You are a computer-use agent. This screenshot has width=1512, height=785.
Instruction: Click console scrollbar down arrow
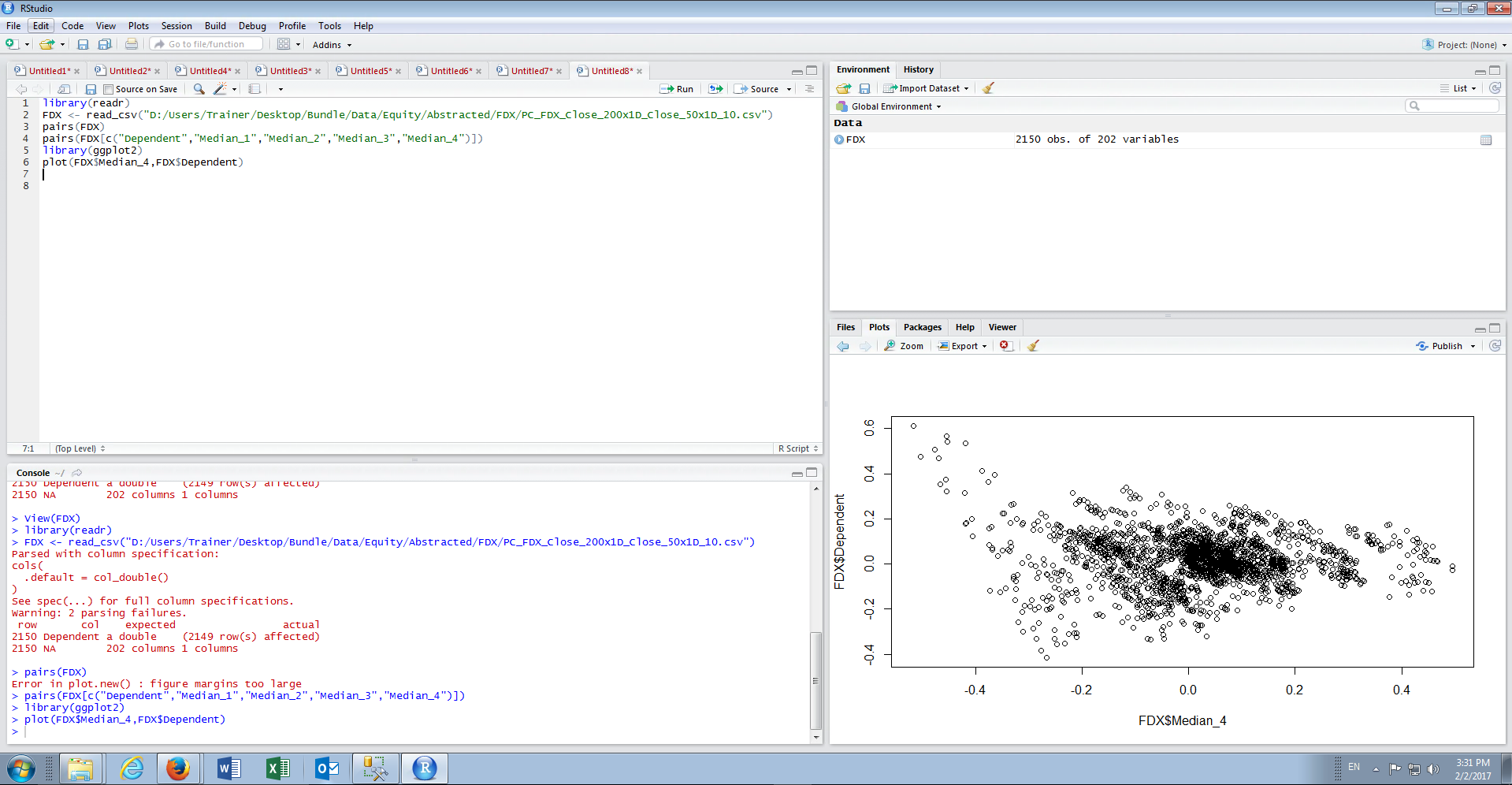pyautogui.click(x=816, y=737)
